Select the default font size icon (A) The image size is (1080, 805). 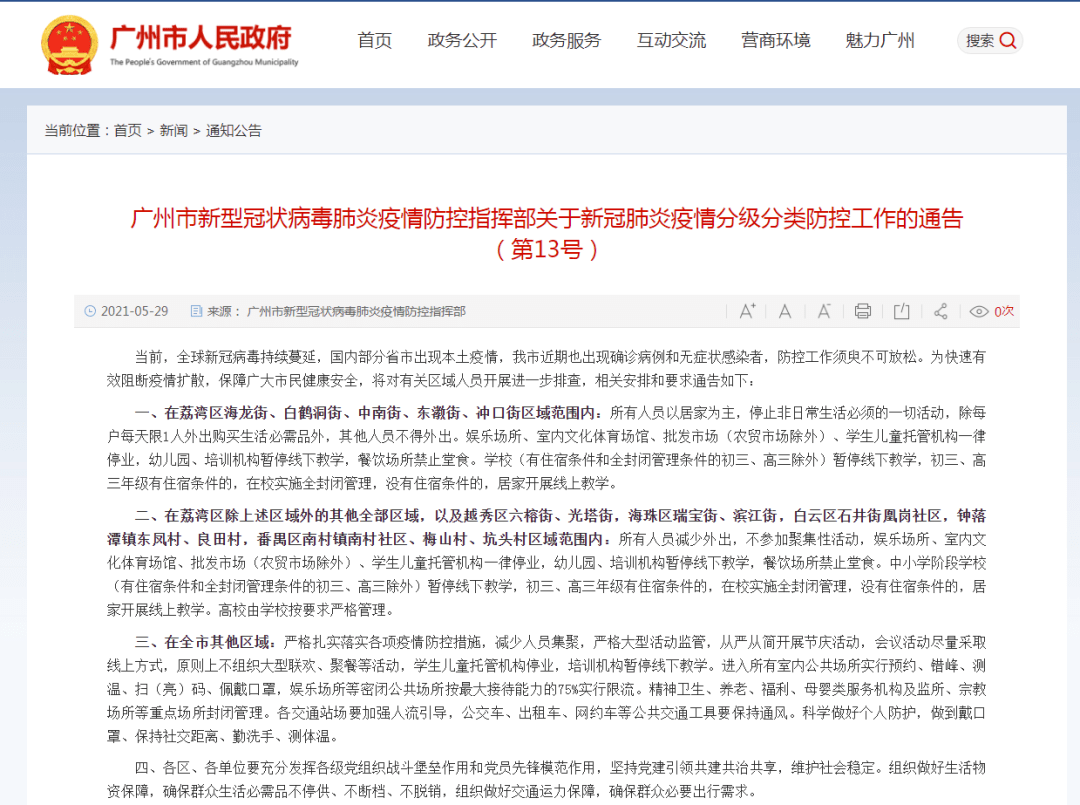785,311
